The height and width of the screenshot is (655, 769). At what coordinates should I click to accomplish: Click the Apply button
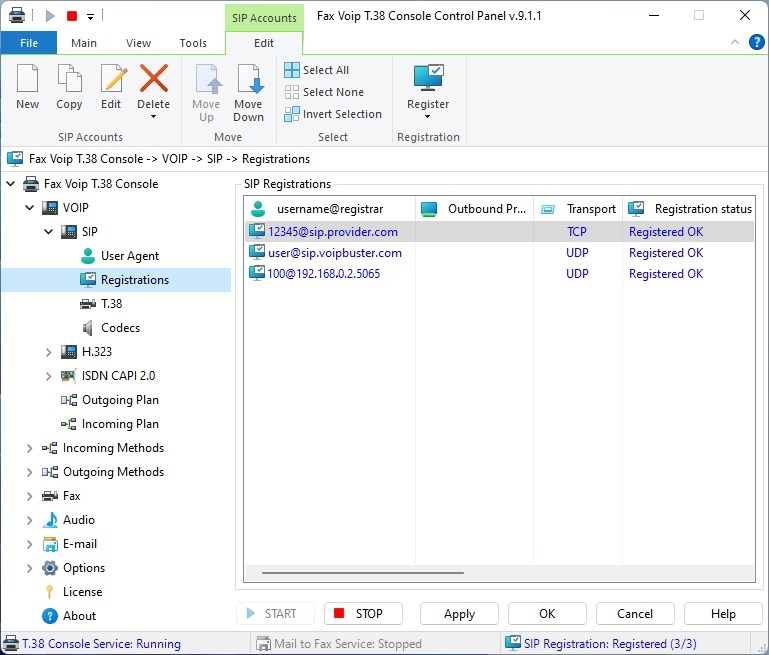459,614
